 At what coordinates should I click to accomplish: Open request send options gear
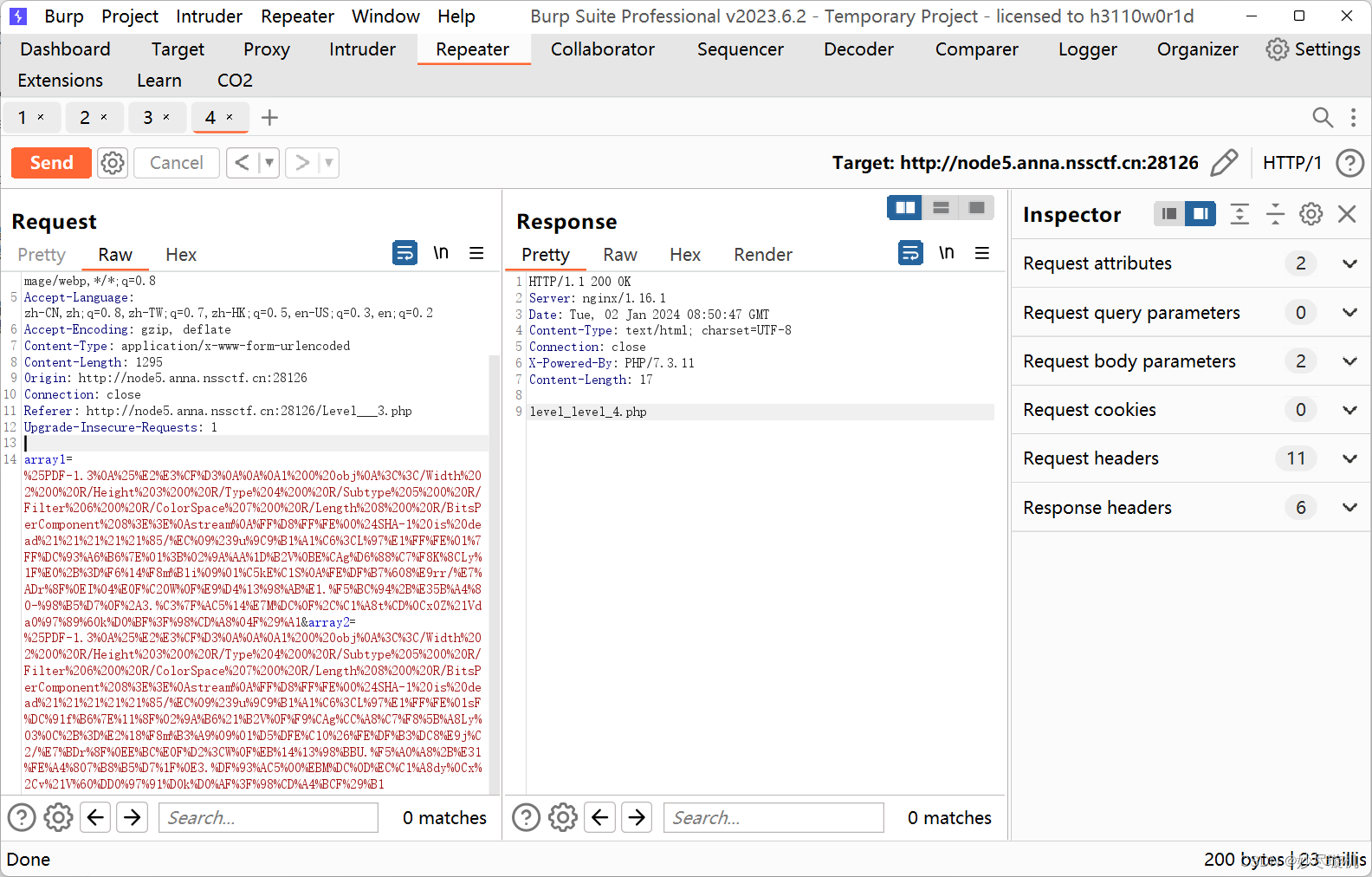click(113, 163)
